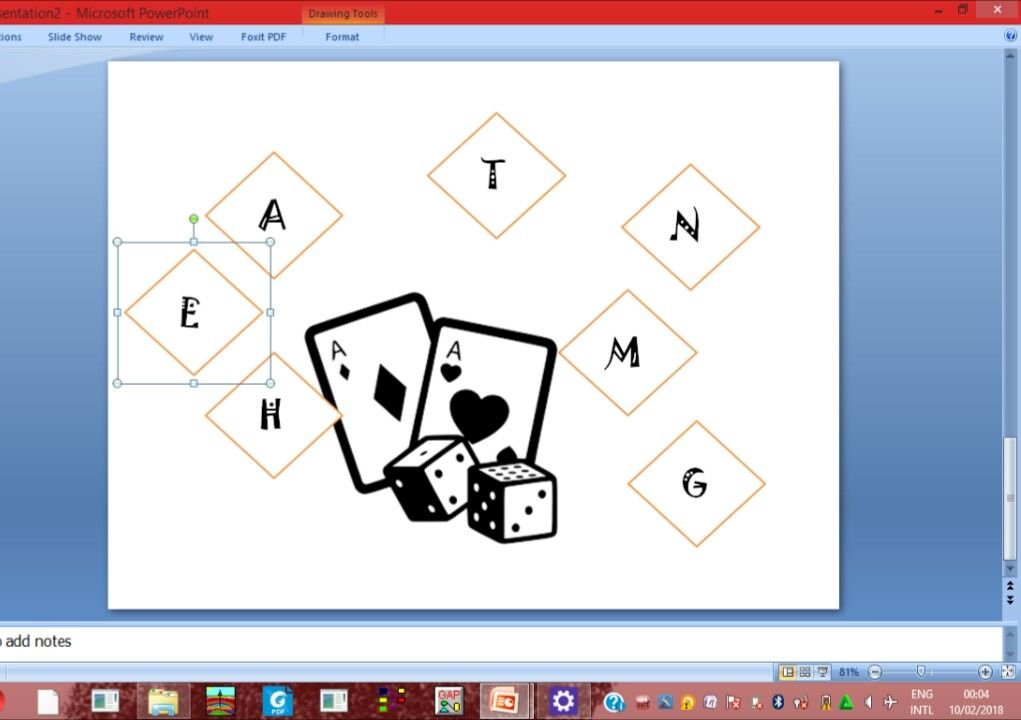
Task: Open the Slide Show ribbon tab
Action: click(x=74, y=37)
